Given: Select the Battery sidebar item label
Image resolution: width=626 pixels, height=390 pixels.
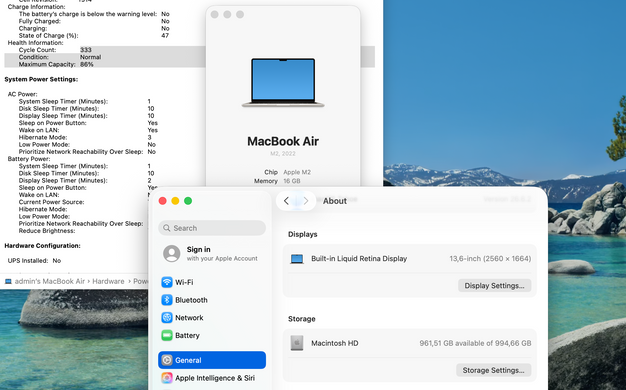Looking at the screenshot, I should tap(187, 335).
